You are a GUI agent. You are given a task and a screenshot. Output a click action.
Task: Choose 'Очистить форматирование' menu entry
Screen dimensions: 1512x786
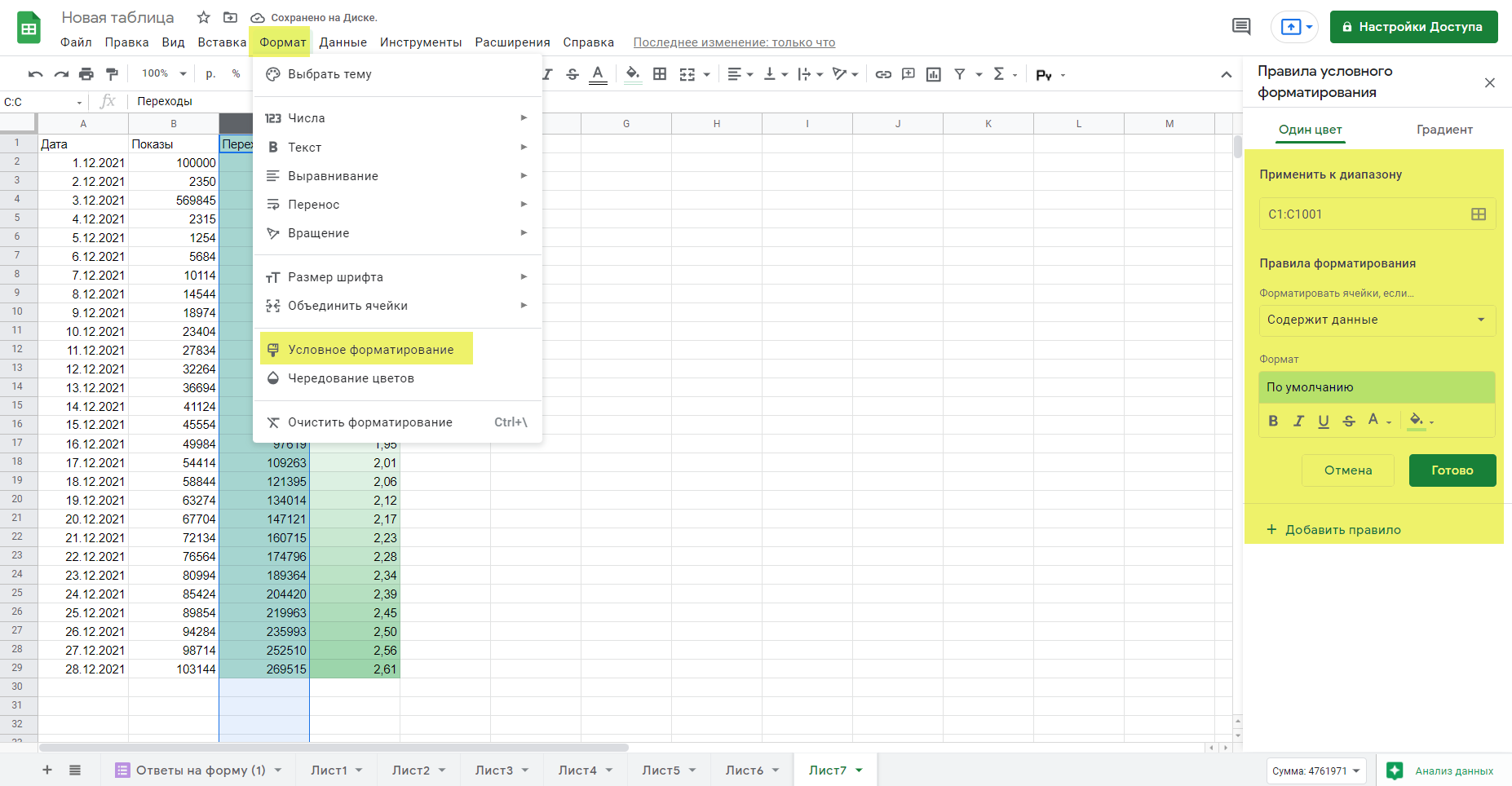pos(397,422)
